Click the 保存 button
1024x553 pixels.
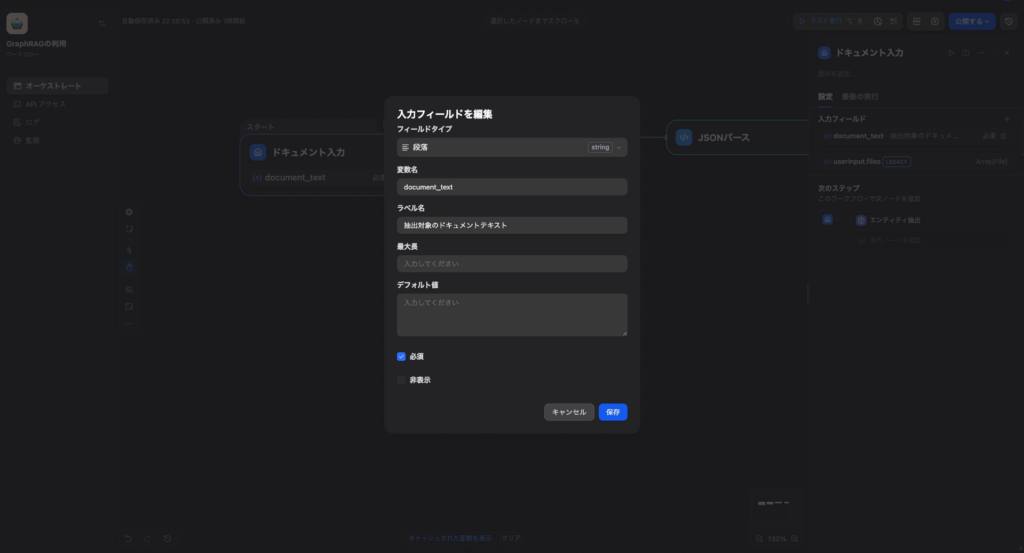(x=613, y=412)
